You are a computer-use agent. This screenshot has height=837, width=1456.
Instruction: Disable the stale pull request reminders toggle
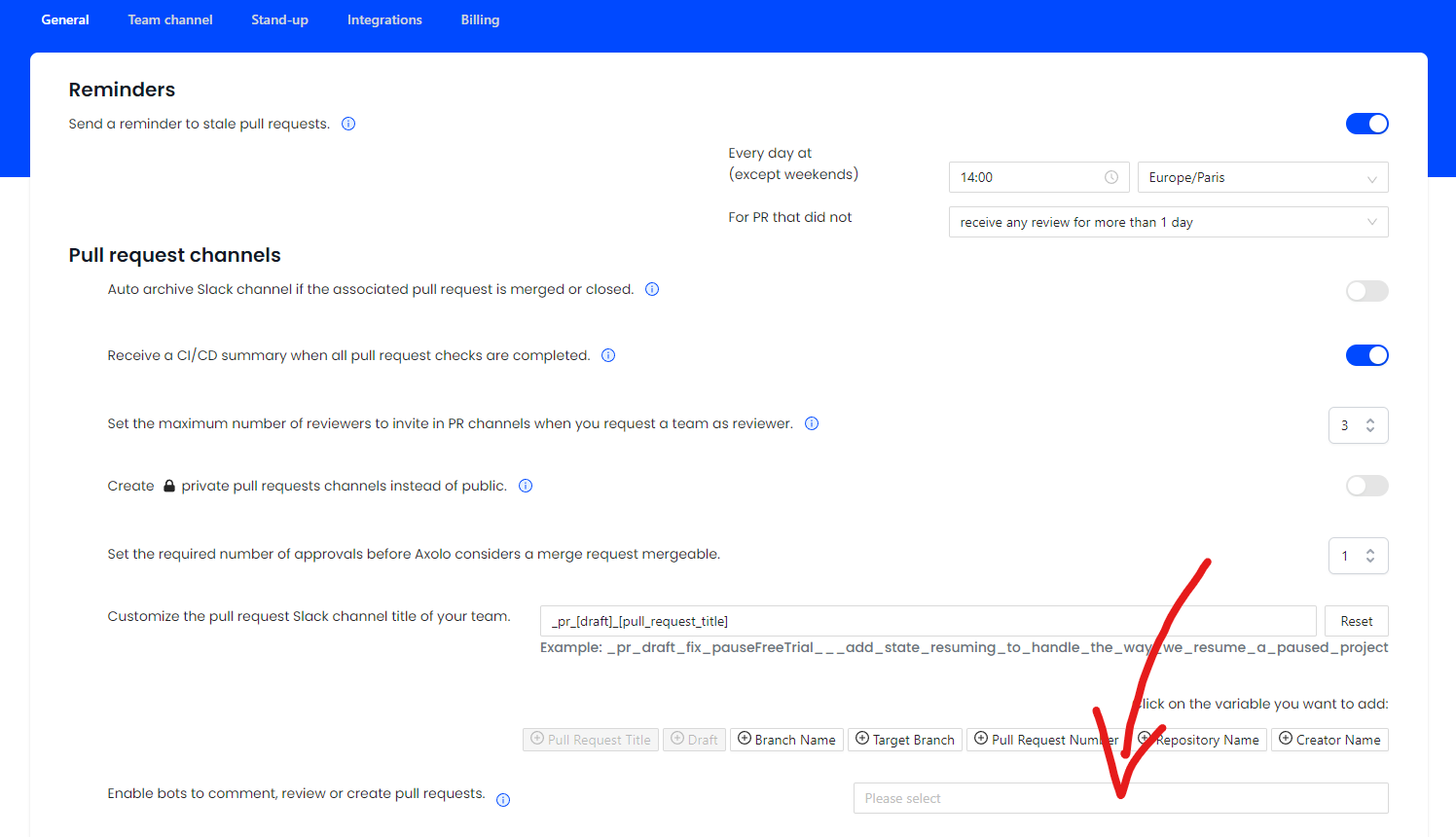1366,124
